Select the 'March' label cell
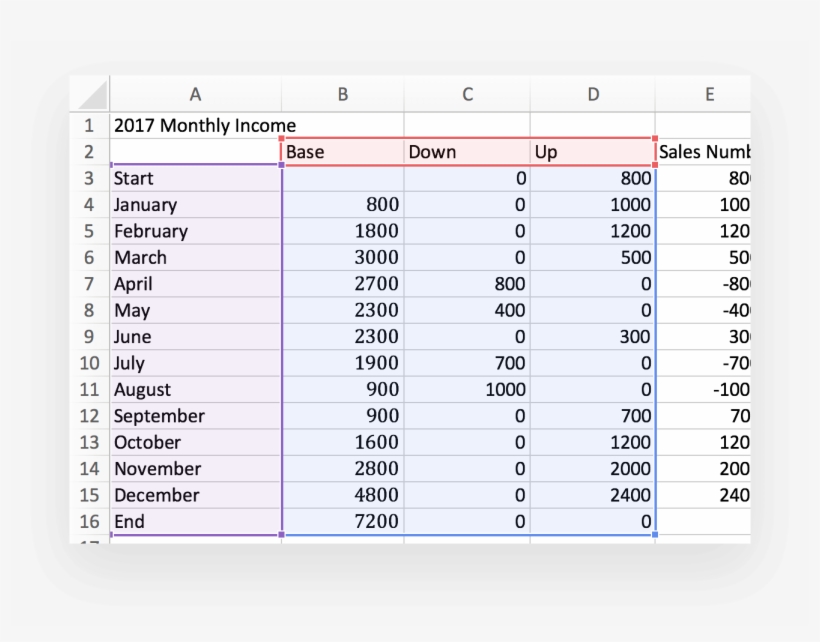This screenshot has width=820, height=642. 196,257
